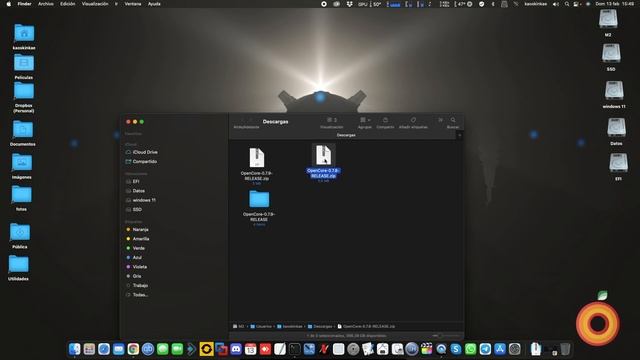Open Telegram from the Dock
This screenshot has width=640, height=360.
pos(485,349)
